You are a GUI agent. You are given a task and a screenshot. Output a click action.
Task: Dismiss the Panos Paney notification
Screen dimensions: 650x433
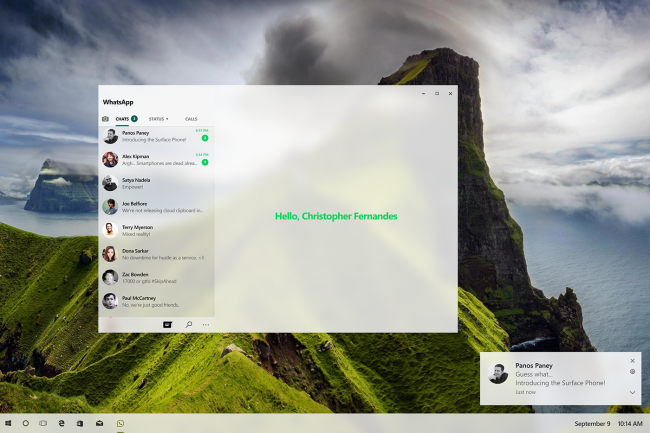click(x=632, y=361)
